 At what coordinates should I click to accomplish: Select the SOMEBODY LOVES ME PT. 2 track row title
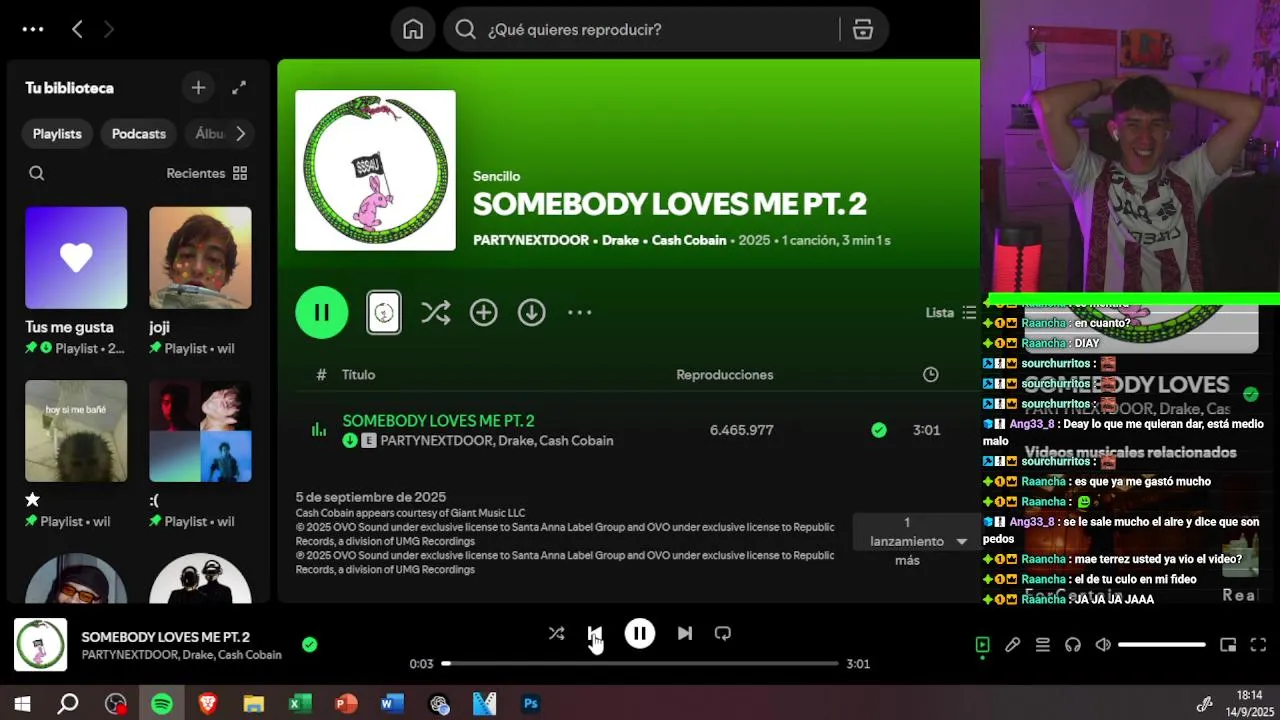(x=438, y=421)
